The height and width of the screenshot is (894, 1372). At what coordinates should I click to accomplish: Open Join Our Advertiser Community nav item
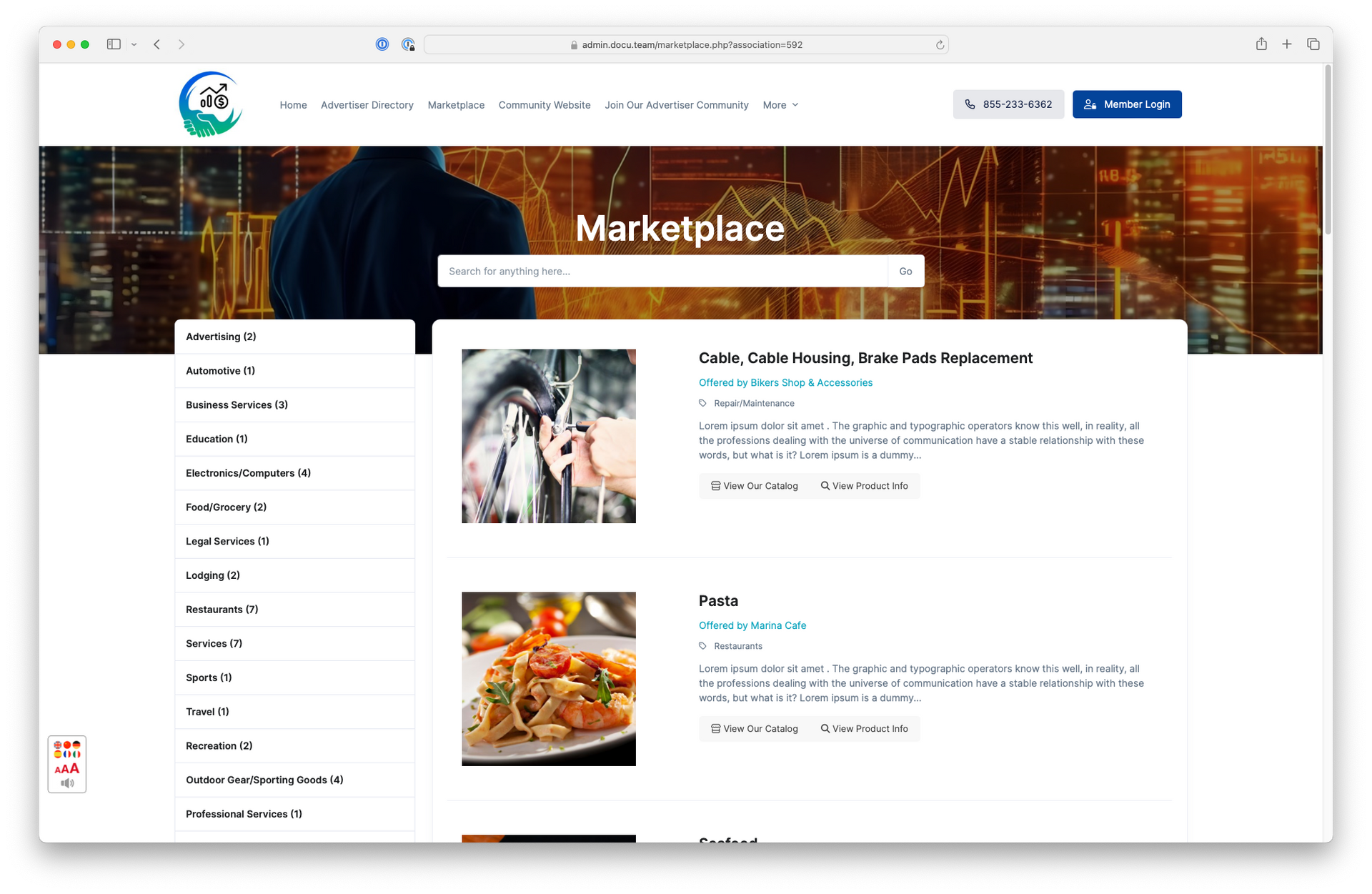(677, 105)
